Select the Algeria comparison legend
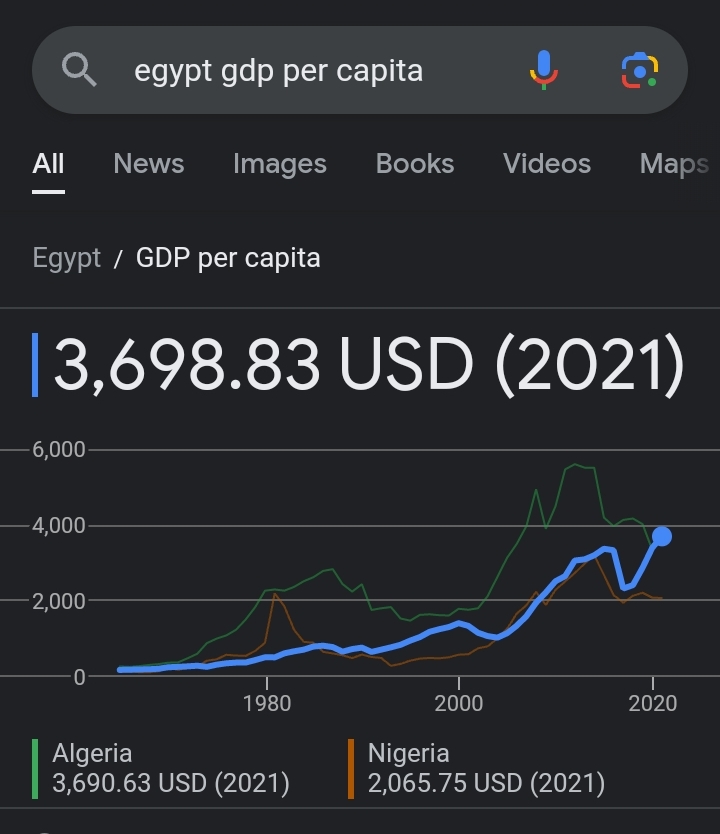 (171, 768)
